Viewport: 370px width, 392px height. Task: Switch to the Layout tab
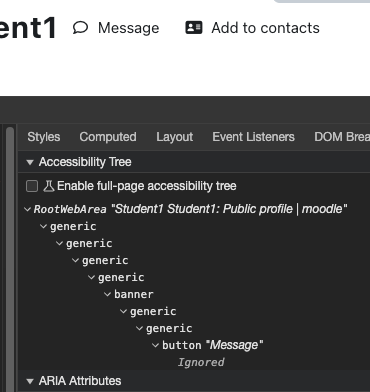click(x=175, y=137)
